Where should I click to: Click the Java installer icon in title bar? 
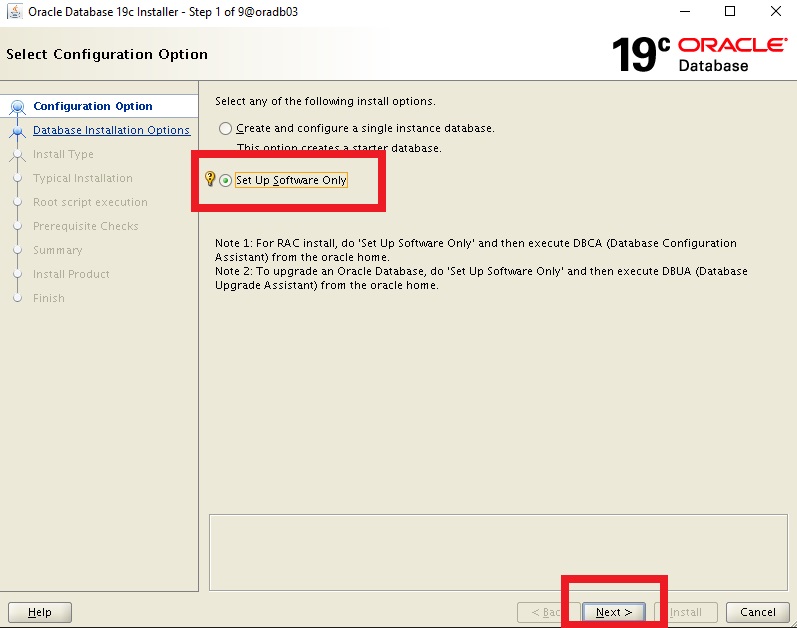pos(15,11)
